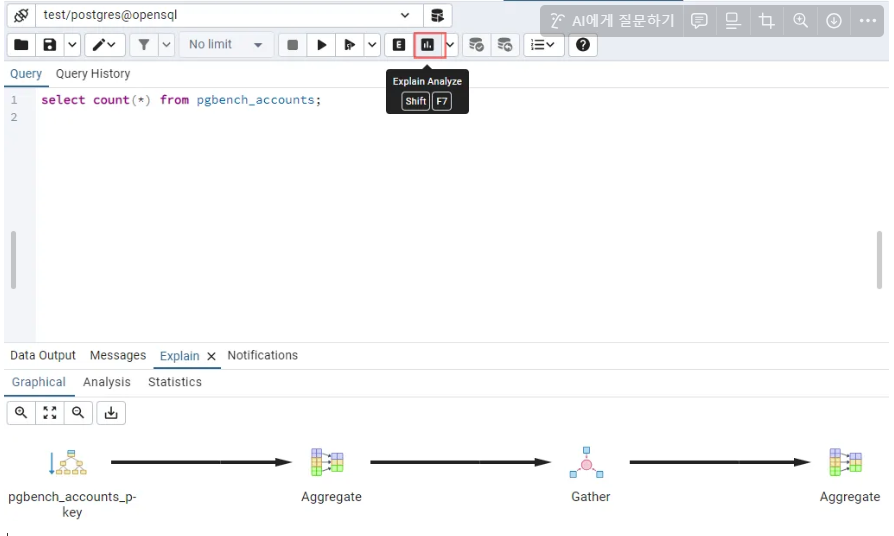Click the Rollback transaction icon
The height and width of the screenshot is (536, 894).
[x=505, y=45]
